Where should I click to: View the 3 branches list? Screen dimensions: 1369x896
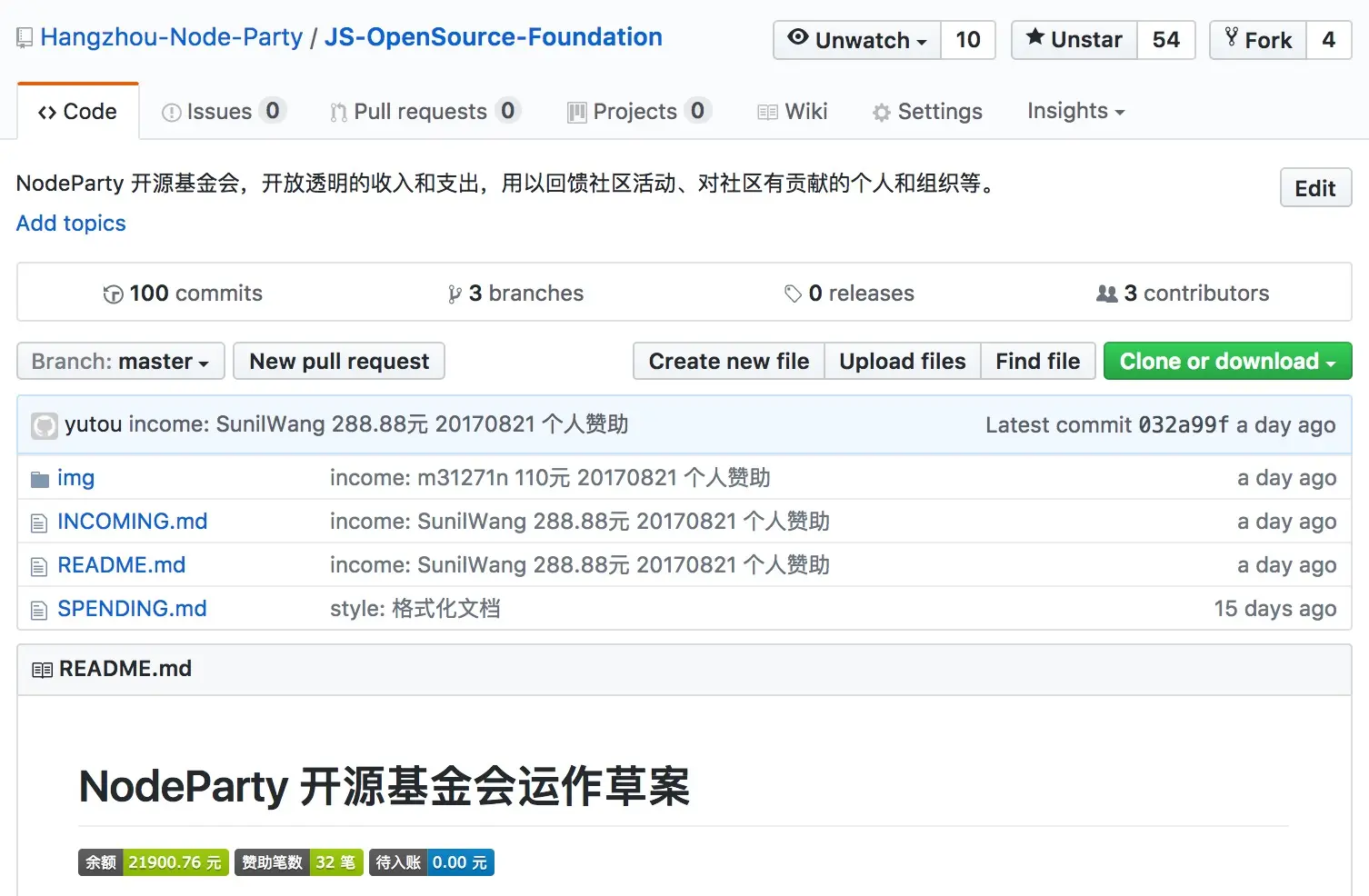tap(515, 293)
